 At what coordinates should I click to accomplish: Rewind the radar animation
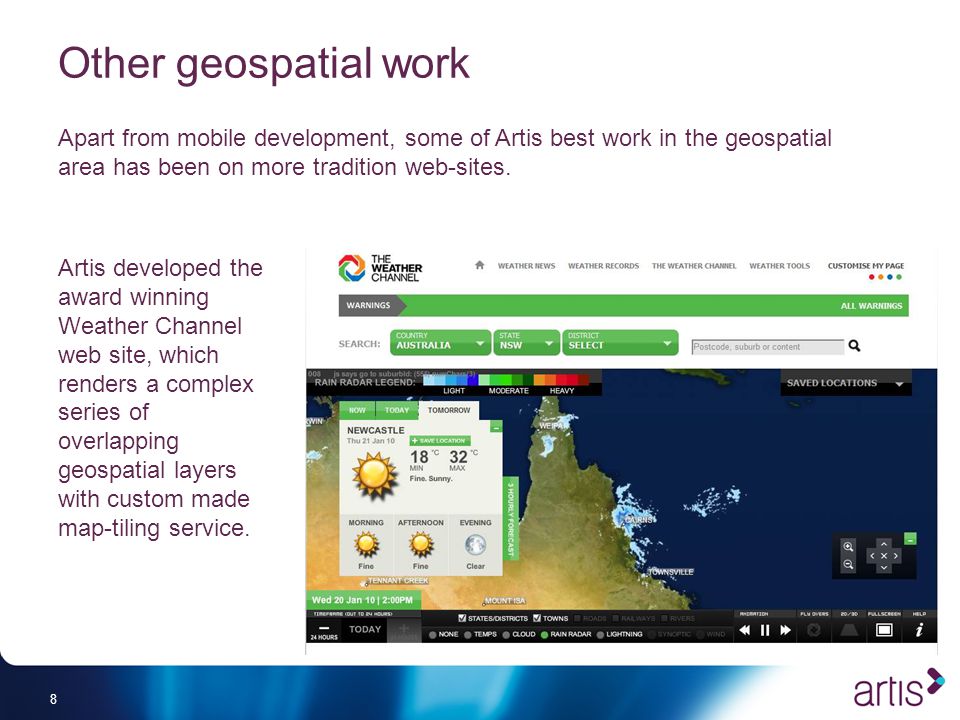coord(744,630)
